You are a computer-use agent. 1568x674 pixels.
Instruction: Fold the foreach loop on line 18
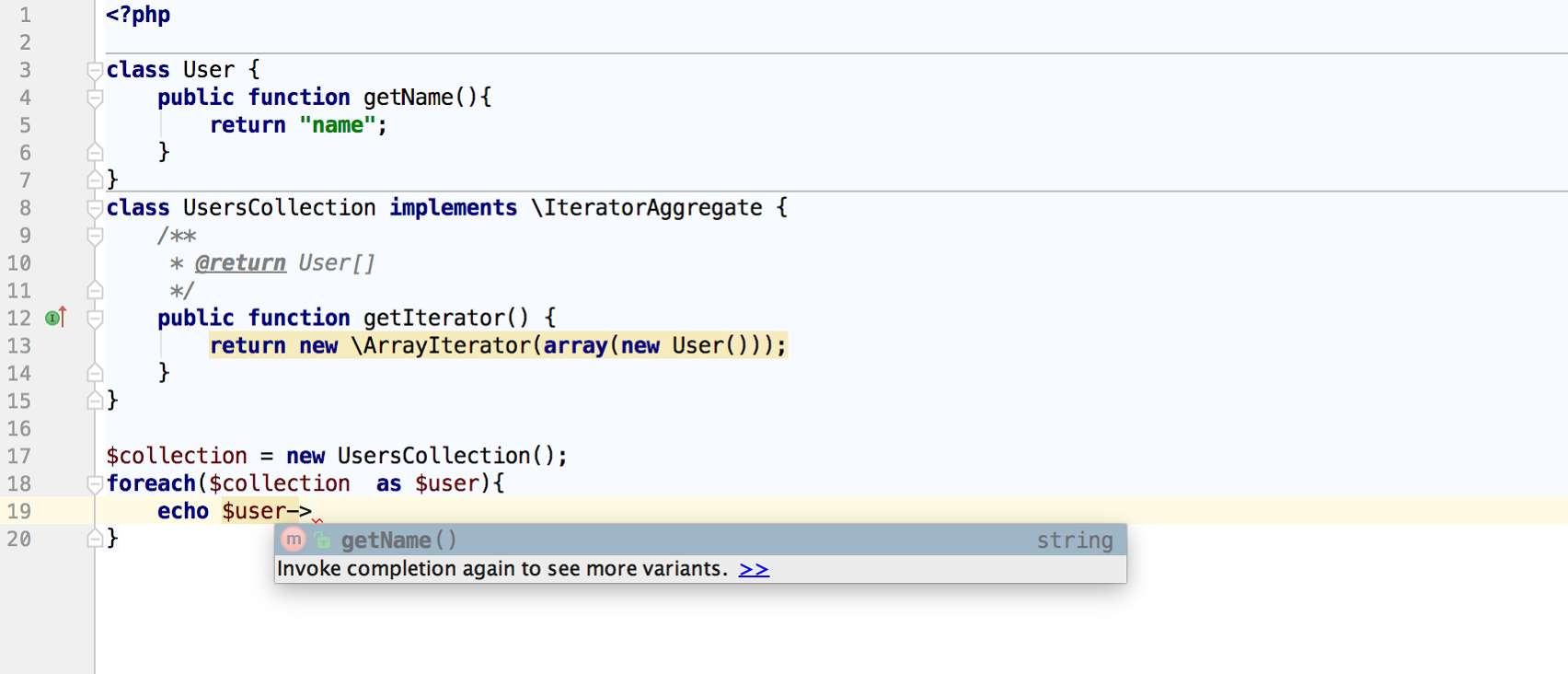point(95,484)
